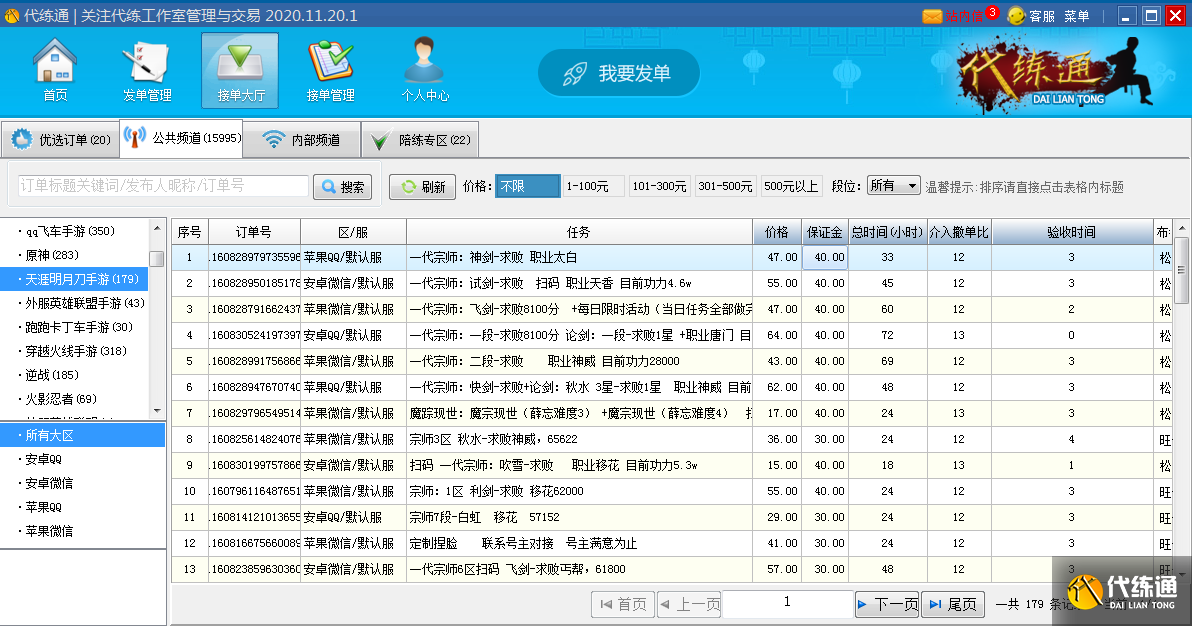
Task: Click the order keyword search field
Action: point(163,186)
